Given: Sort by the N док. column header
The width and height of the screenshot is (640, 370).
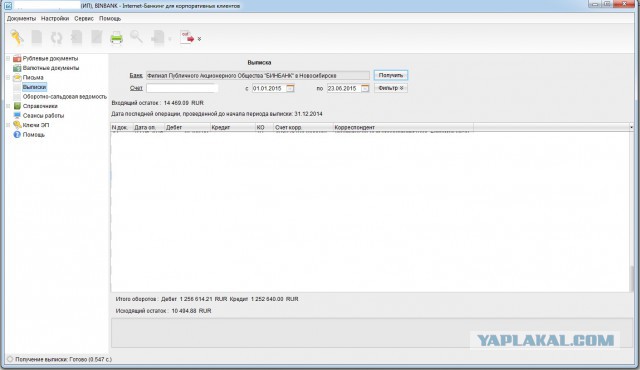Looking at the screenshot, I should [122, 128].
